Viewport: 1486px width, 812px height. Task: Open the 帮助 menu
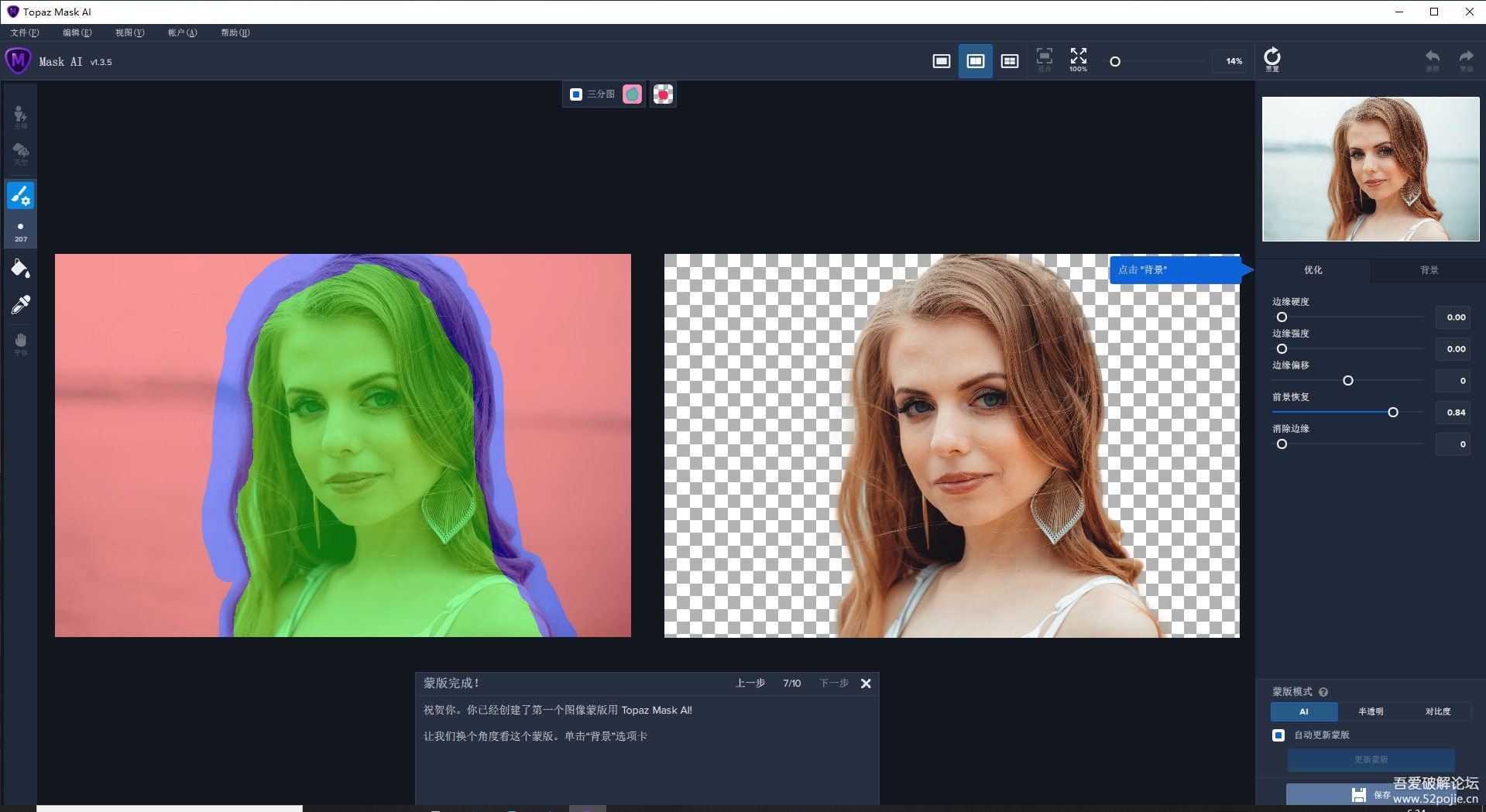[234, 33]
